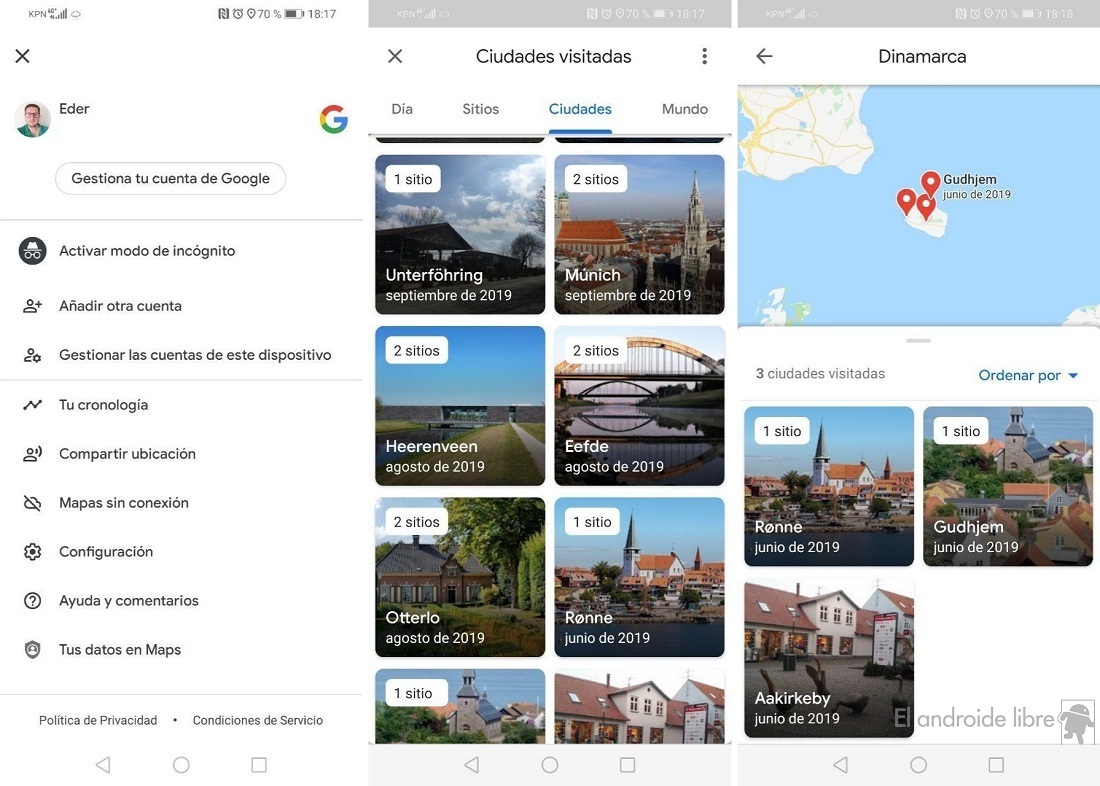Open the Heerenveen city card
1100x786 pixels.
pos(460,406)
